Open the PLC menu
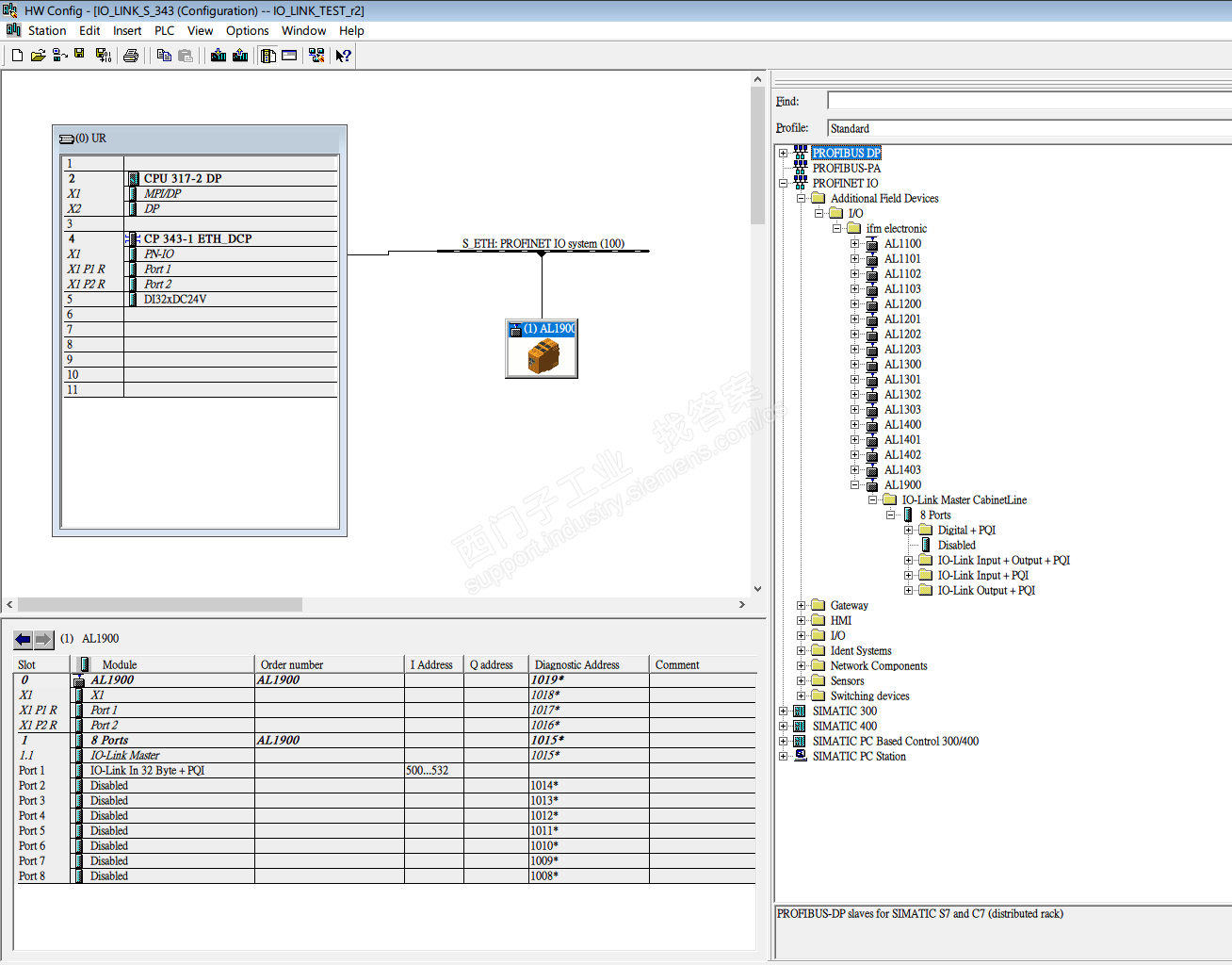The width and height of the screenshot is (1232, 965). point(164,30)
